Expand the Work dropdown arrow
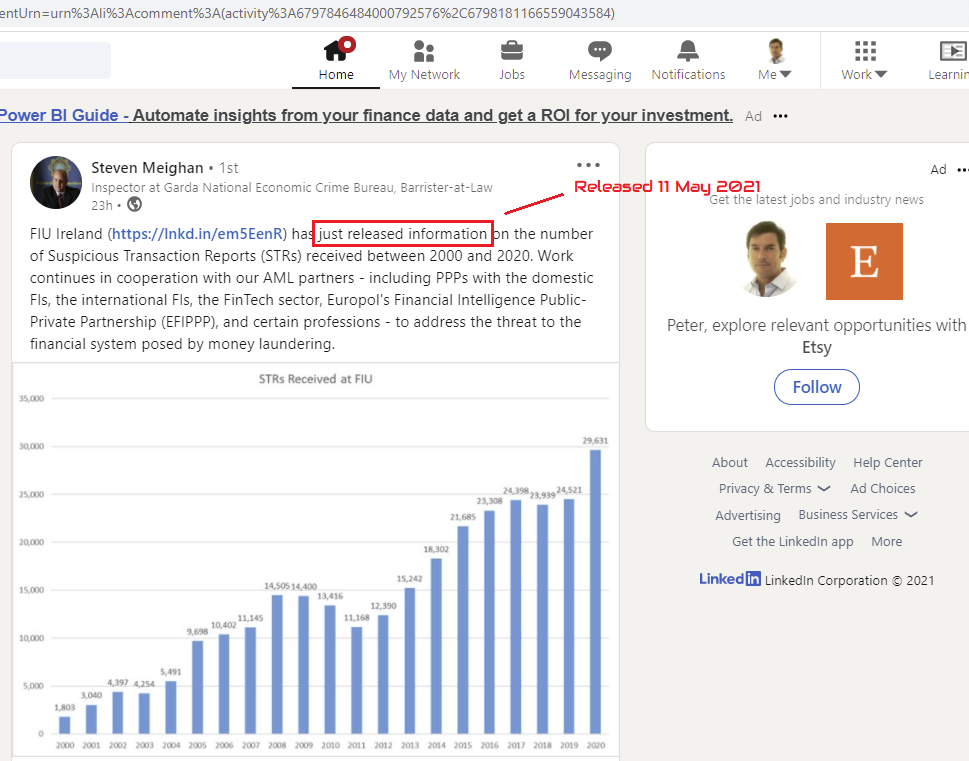Screen dimensions: 969x761 tap(881, 75)
